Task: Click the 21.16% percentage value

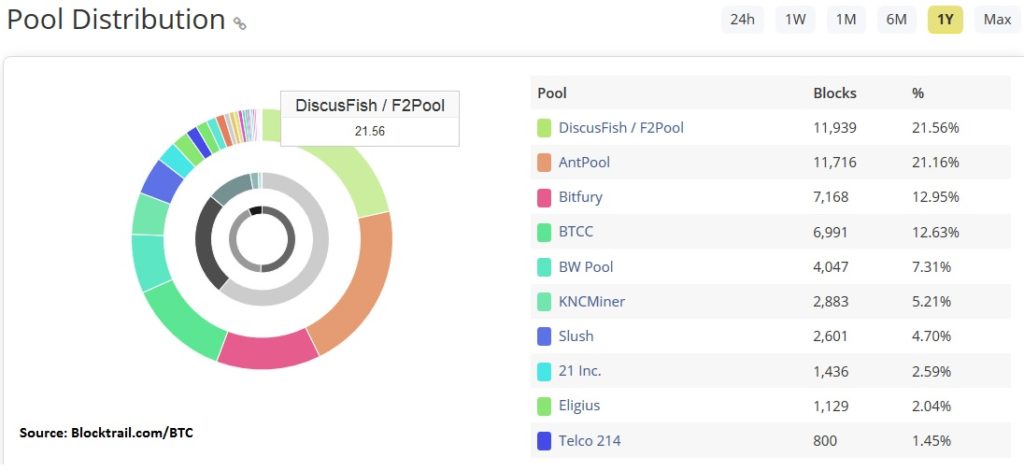Action: point(935,162)
